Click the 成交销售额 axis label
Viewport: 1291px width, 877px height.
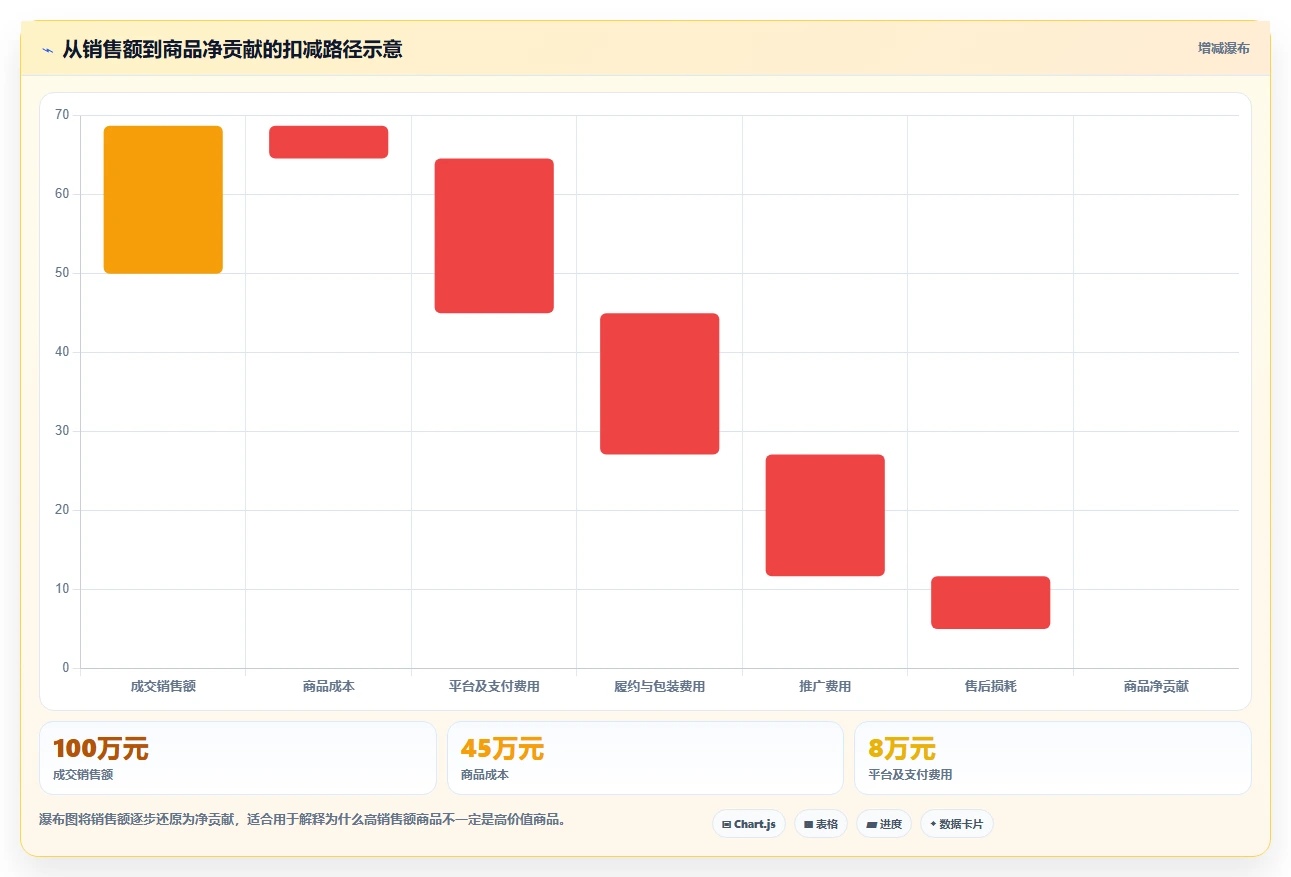click(x=163, y=686)
